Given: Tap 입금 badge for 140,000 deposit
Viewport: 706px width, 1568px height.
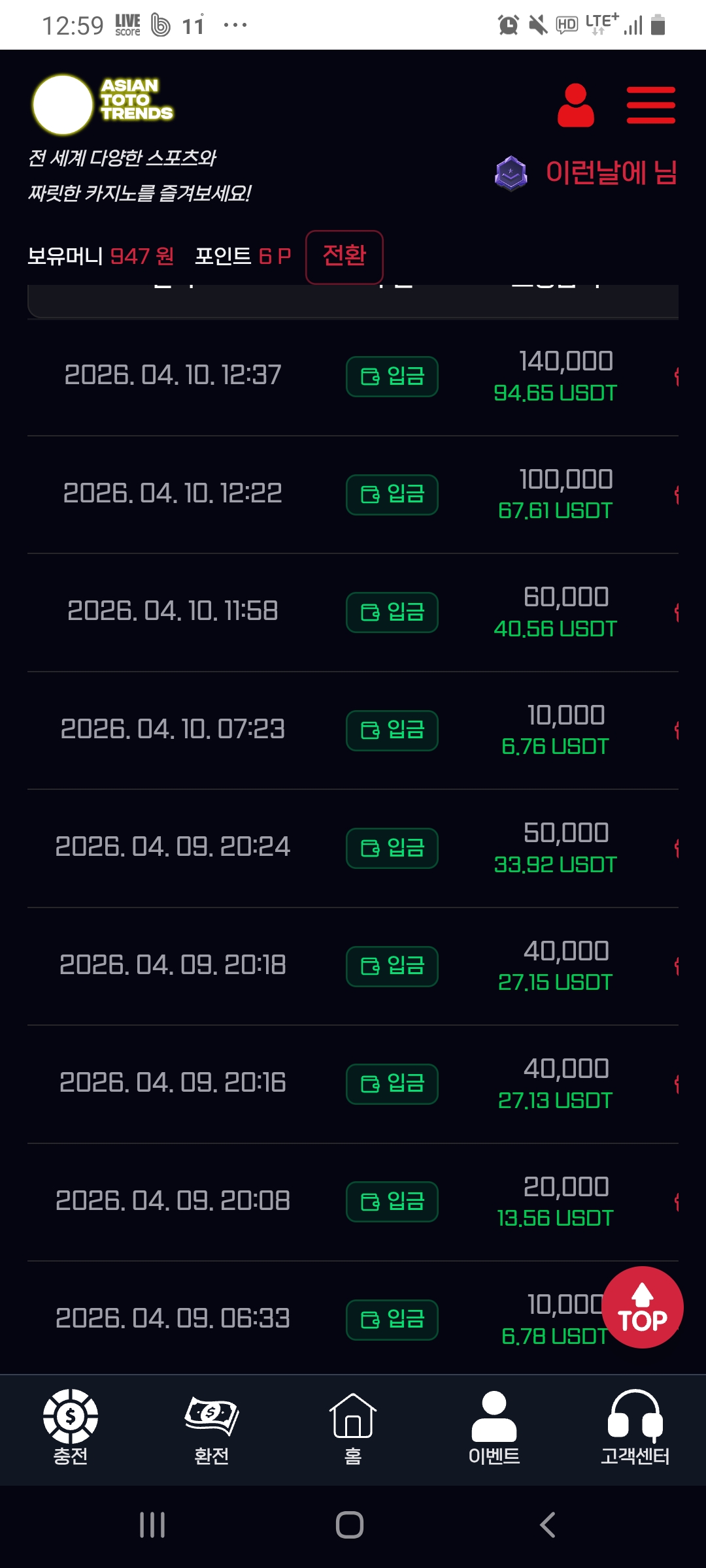Looking at the screenshot, I should coord(392,376).
